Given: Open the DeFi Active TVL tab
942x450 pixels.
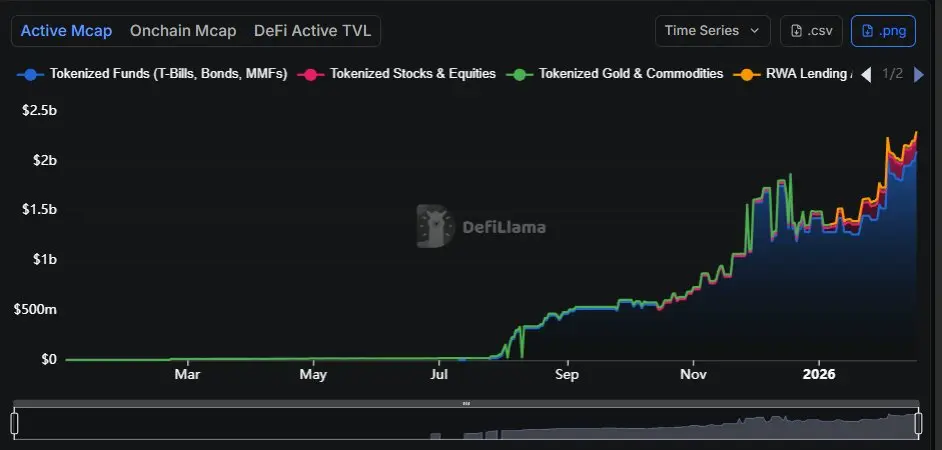Looking at the screenshot, I should (x=312, y=31).
